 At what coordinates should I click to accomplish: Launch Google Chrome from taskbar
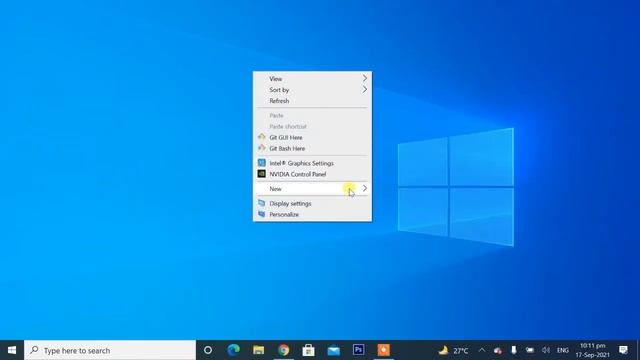point(283,350)
